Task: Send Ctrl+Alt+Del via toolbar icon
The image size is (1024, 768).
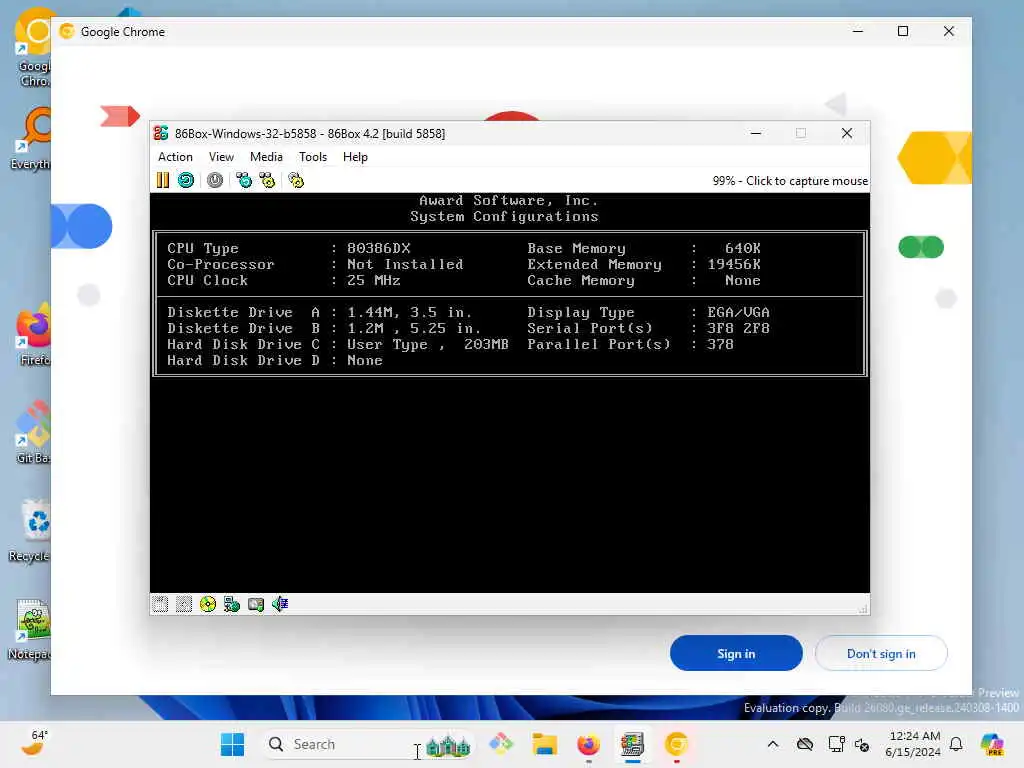Action: (x=244, y=180)
